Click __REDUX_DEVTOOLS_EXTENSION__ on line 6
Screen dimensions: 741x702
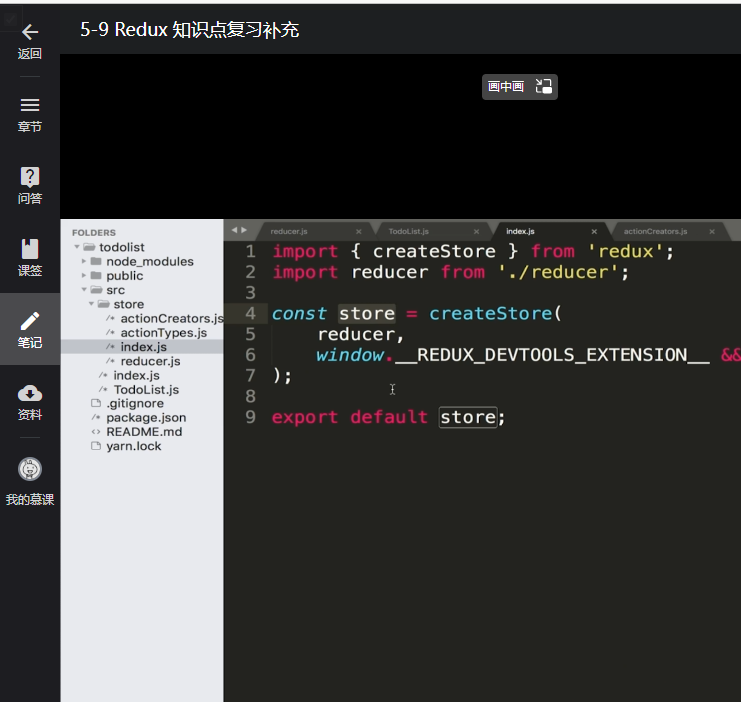[551, 355]
